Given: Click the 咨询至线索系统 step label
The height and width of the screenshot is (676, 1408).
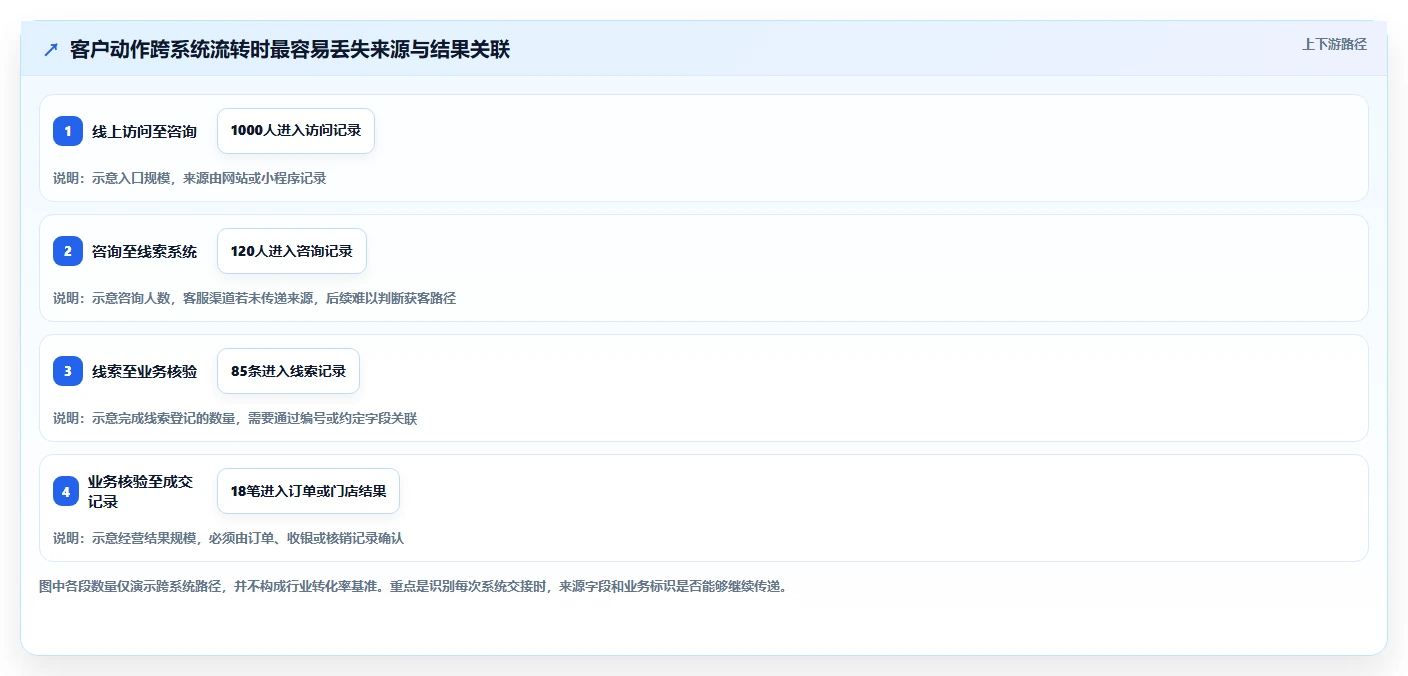Looking at the screenshot, I should point(145,251).
